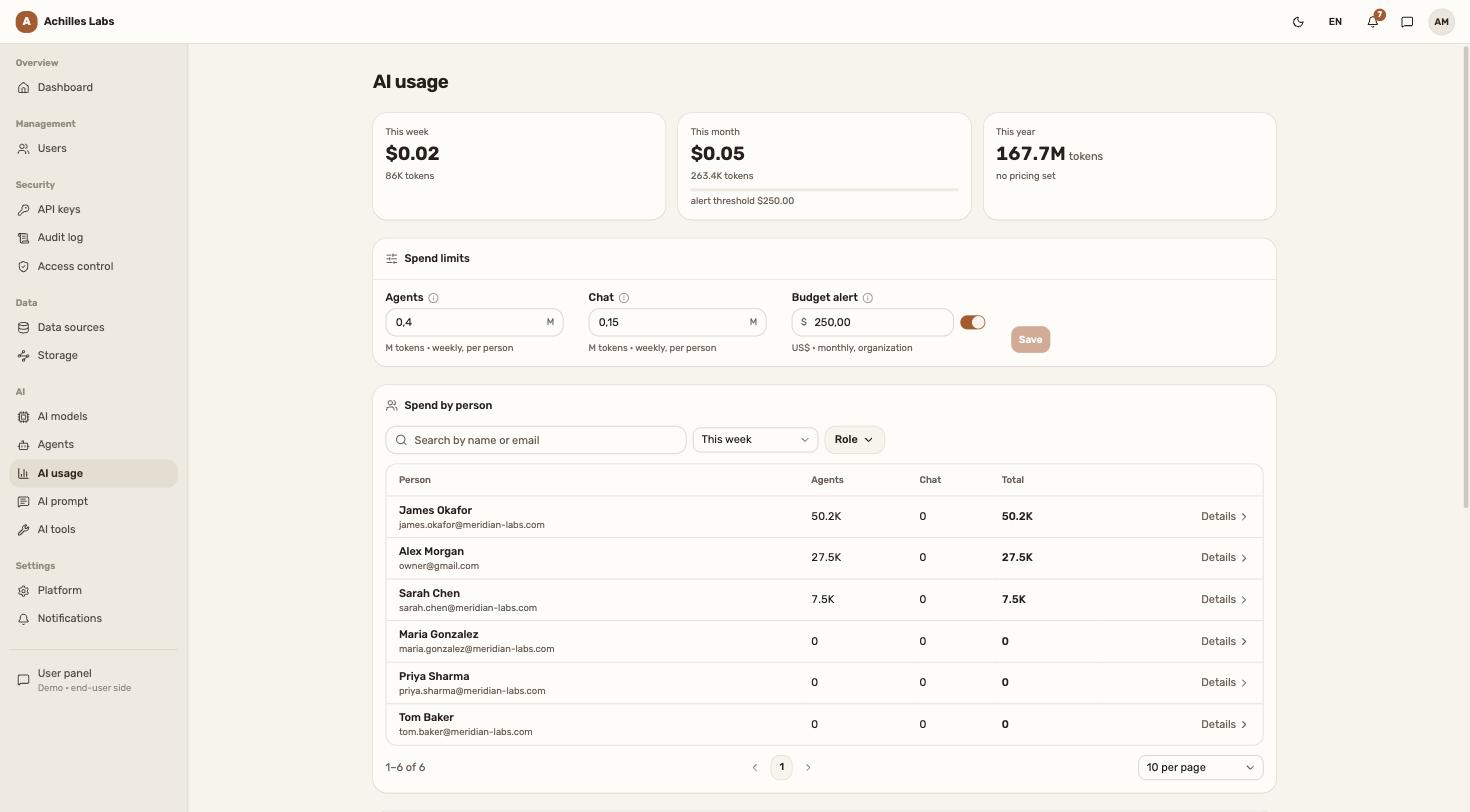Open Details for Tom Baker
1470x812 pixels.
[x=1224, y=724]
